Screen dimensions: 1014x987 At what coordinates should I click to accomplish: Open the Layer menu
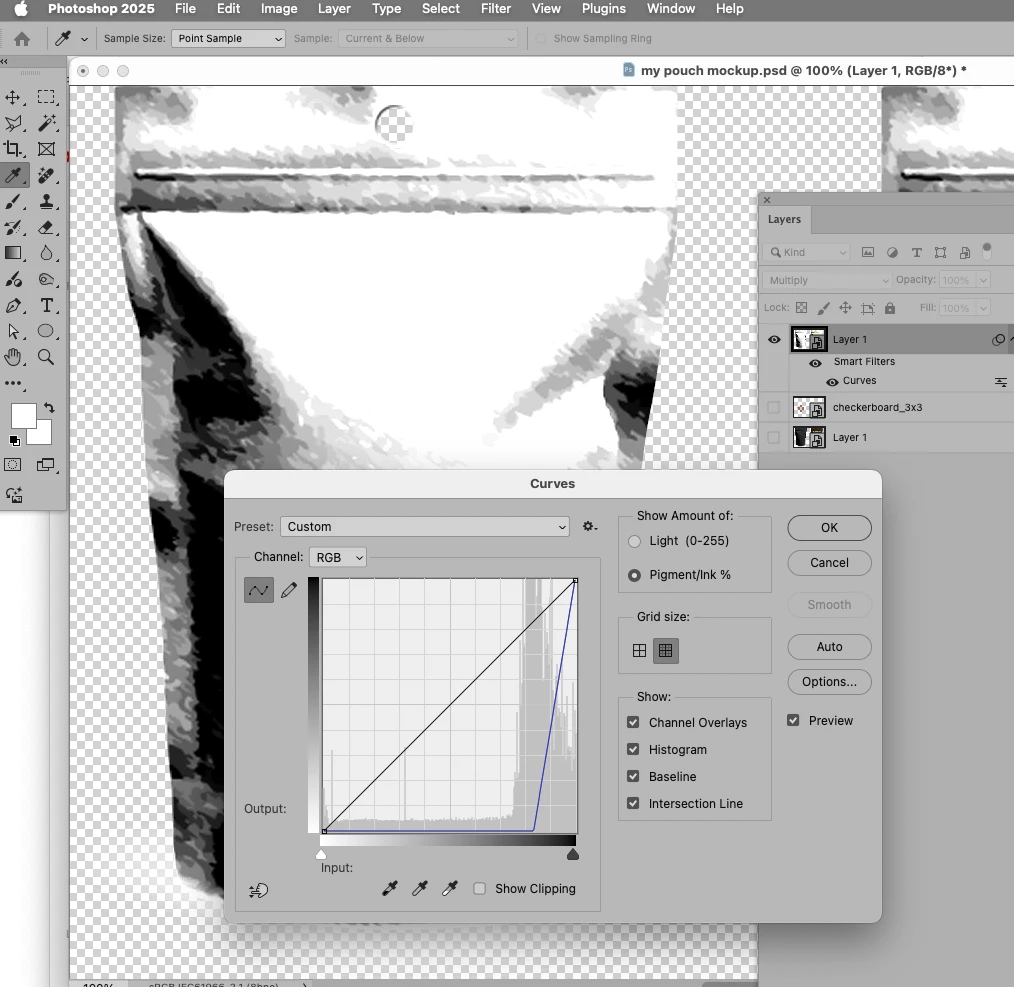pyautogui.click(x=334, y=8)
